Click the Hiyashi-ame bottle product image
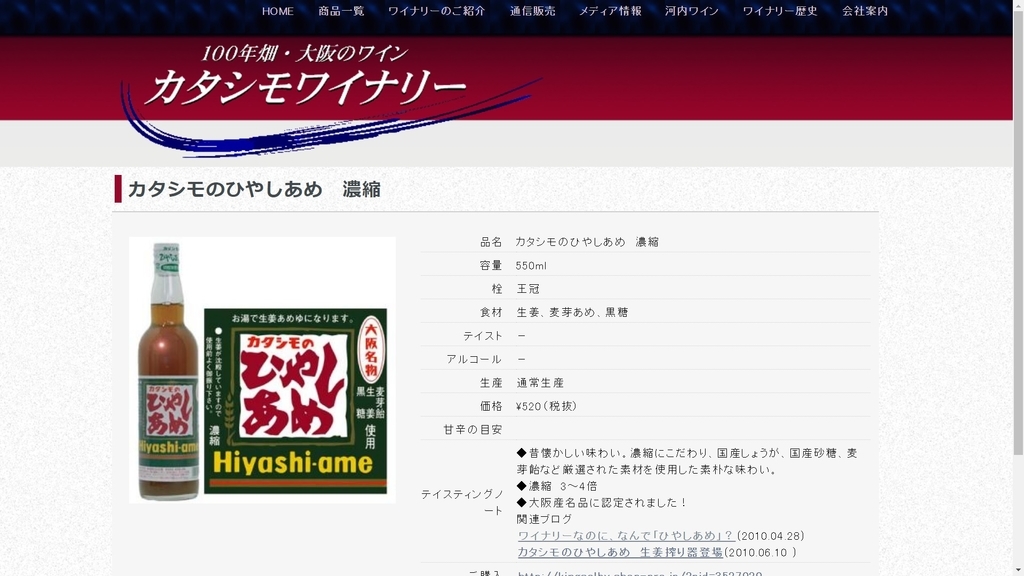Viewport: 1024px width, 576px height. [x=262, y=370]
